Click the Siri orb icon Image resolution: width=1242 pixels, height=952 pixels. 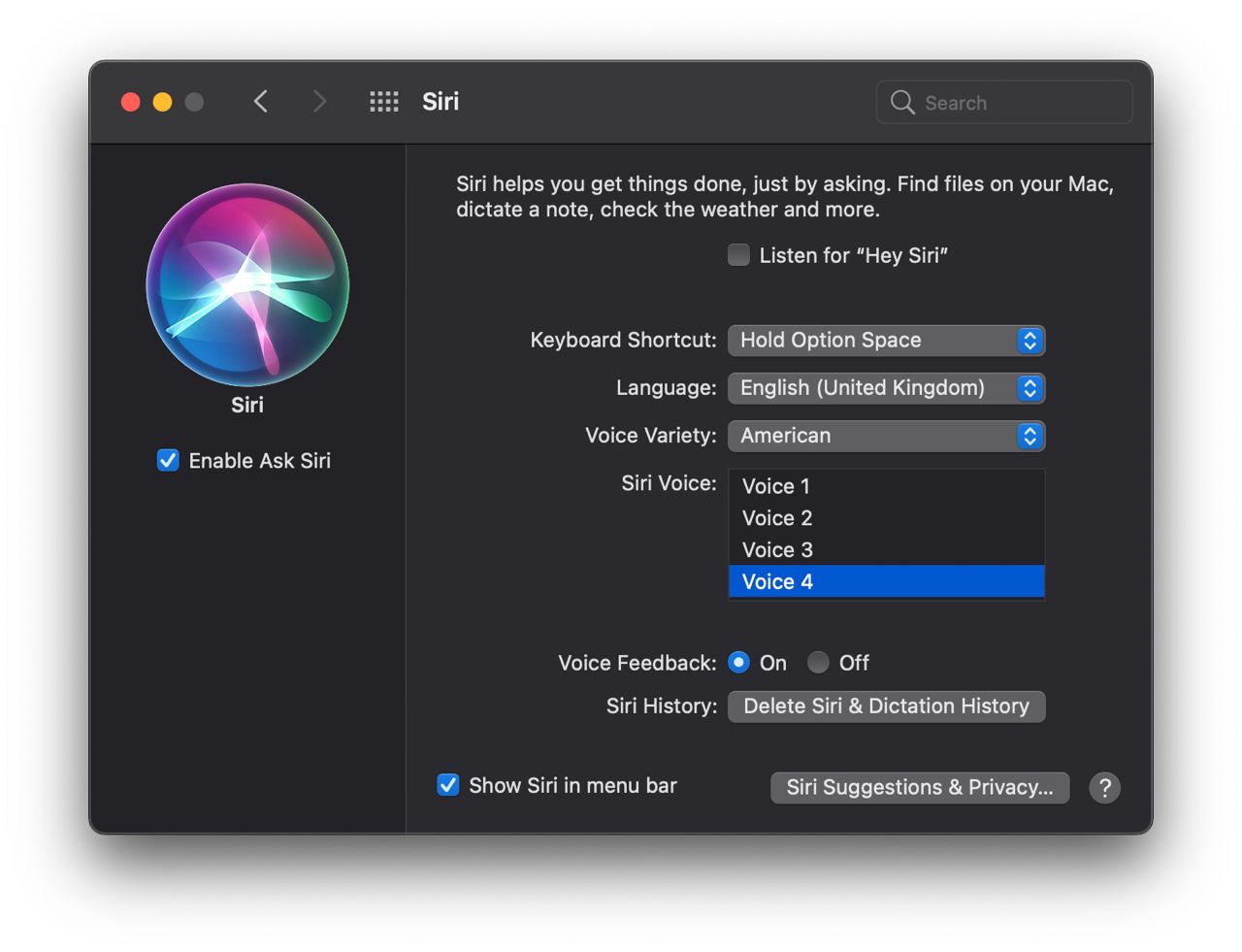click(x=247, y=284)
